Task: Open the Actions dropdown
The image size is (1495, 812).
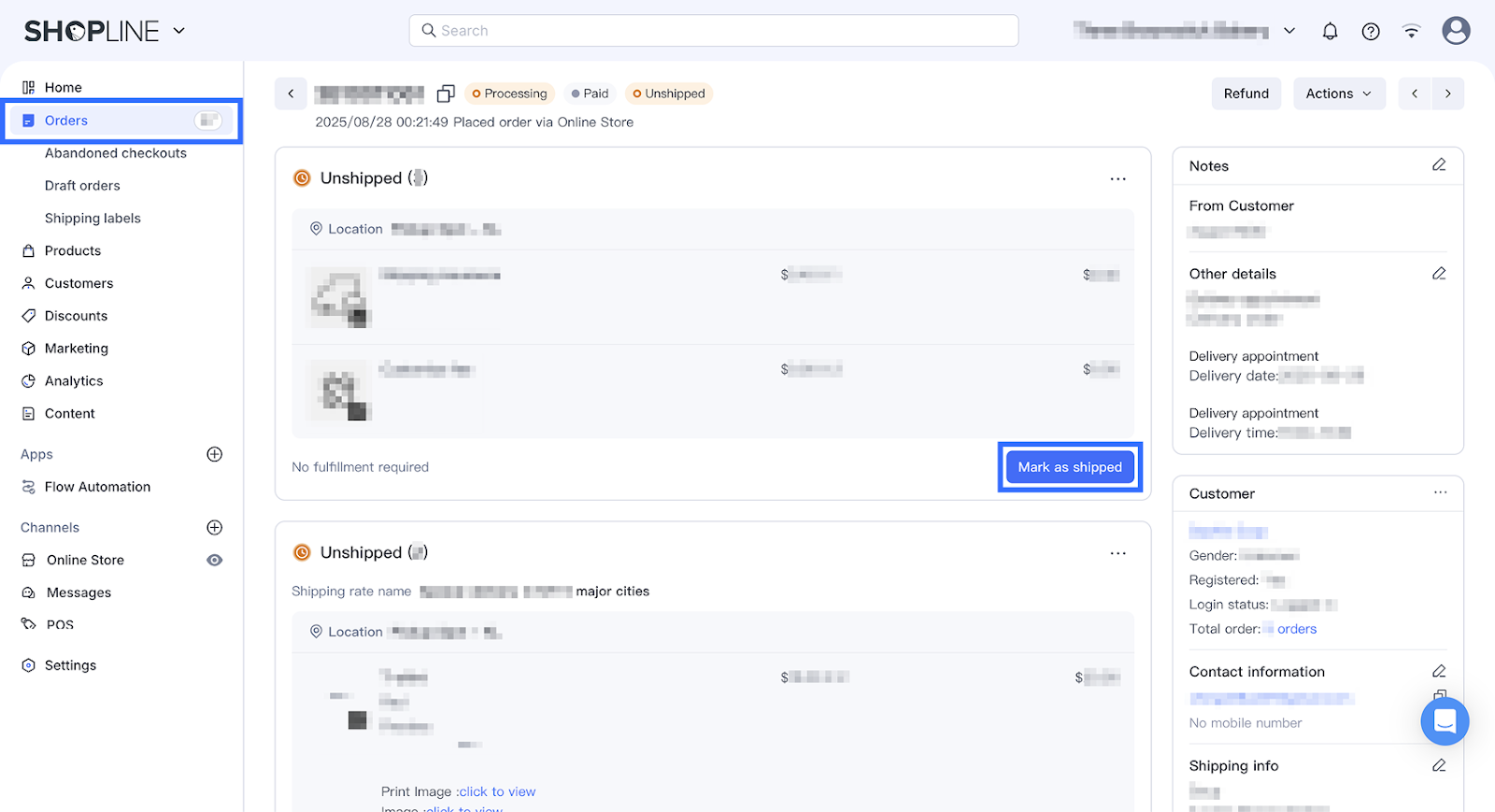Action: pos(1339,93)
